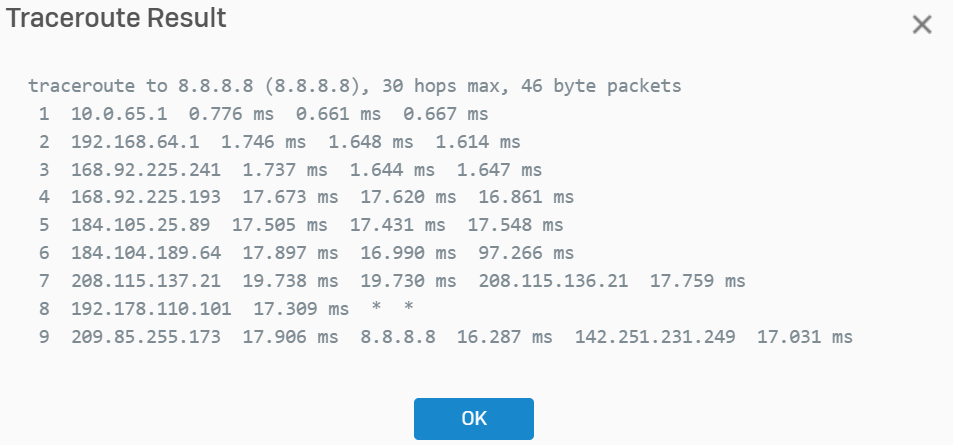
Task: Click the 8.8.8.8 address in hop 9
Action: click(398, 337)
